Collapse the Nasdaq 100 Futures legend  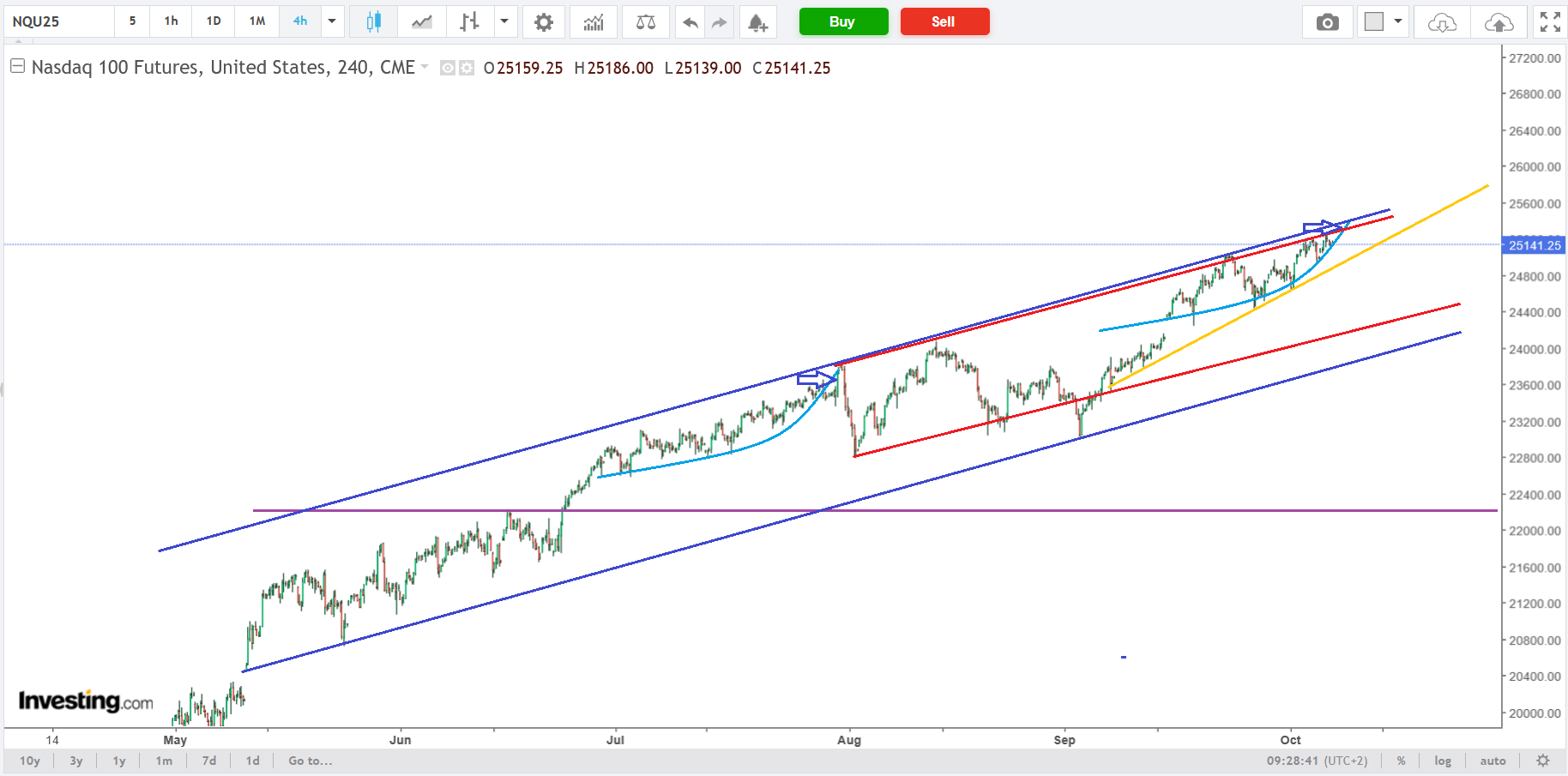(x=17, y=66)
